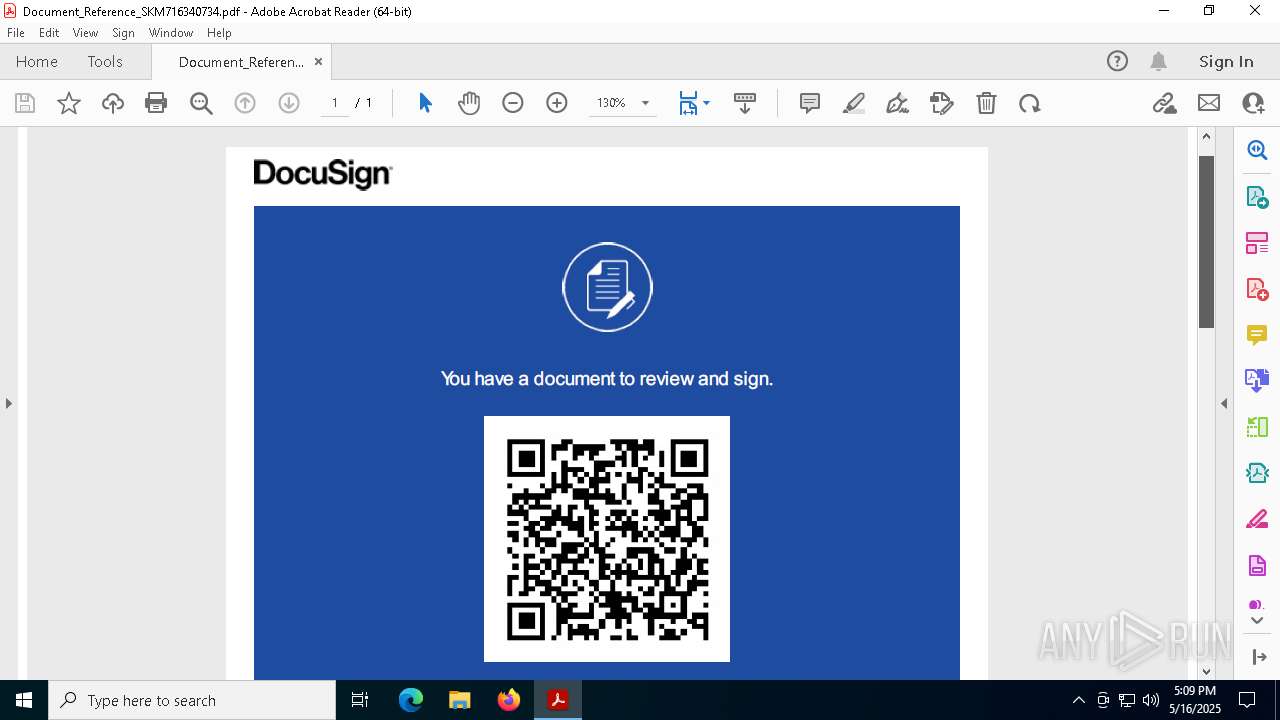Open Combine Files tool in right pane
Image resolution: width=1280 pixels, height=720 pixels.
pyautogui.click(x=1257, y=381)
